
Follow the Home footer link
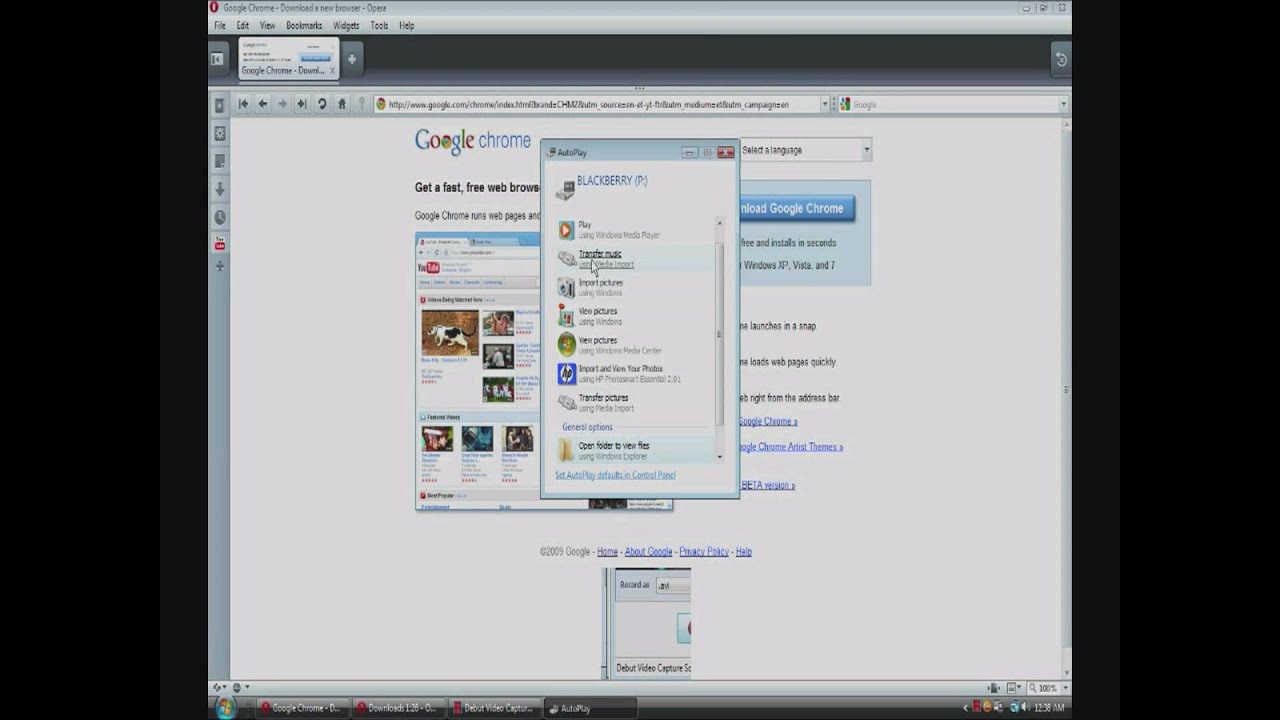point(607,551)
